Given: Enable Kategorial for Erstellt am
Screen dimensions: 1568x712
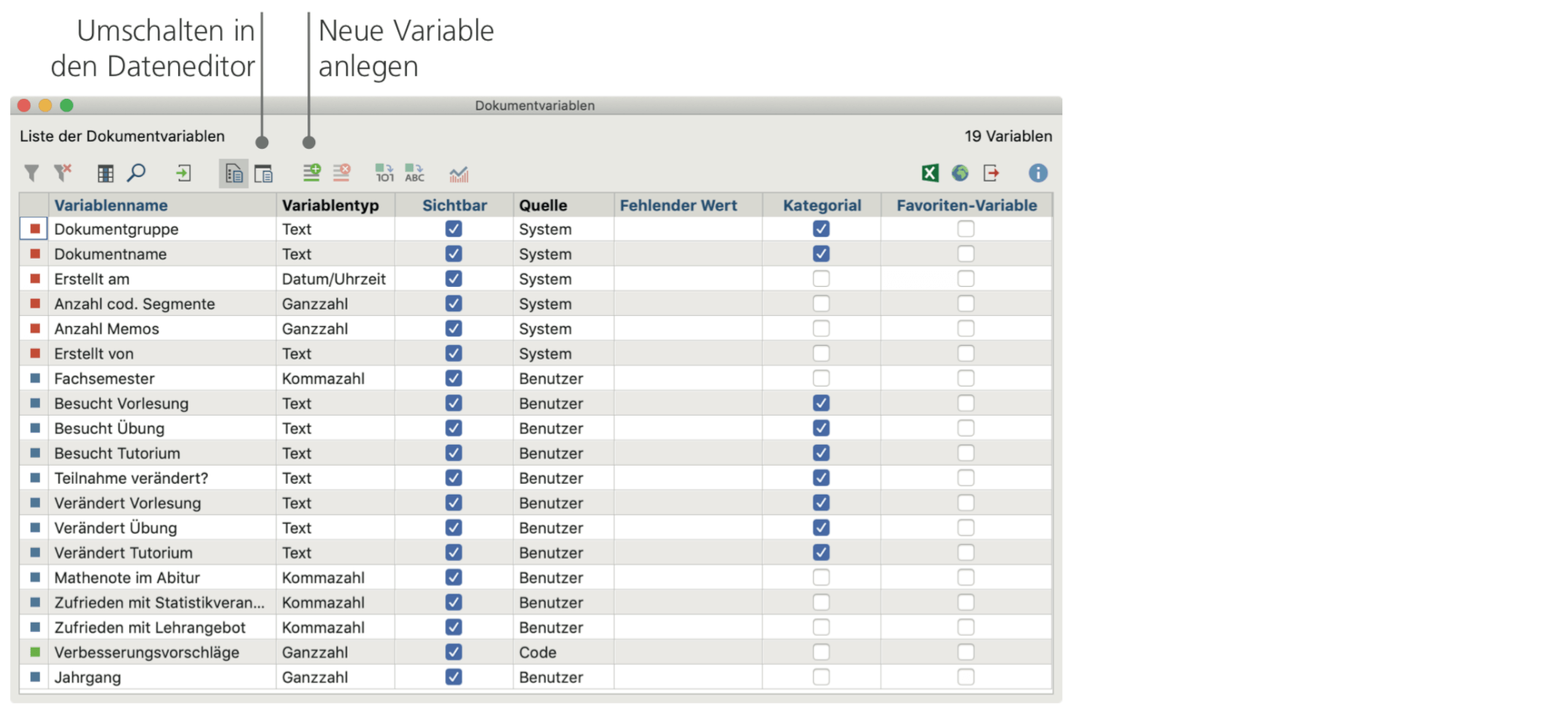Looking at the screenshot, I should (x=821, y=278).
